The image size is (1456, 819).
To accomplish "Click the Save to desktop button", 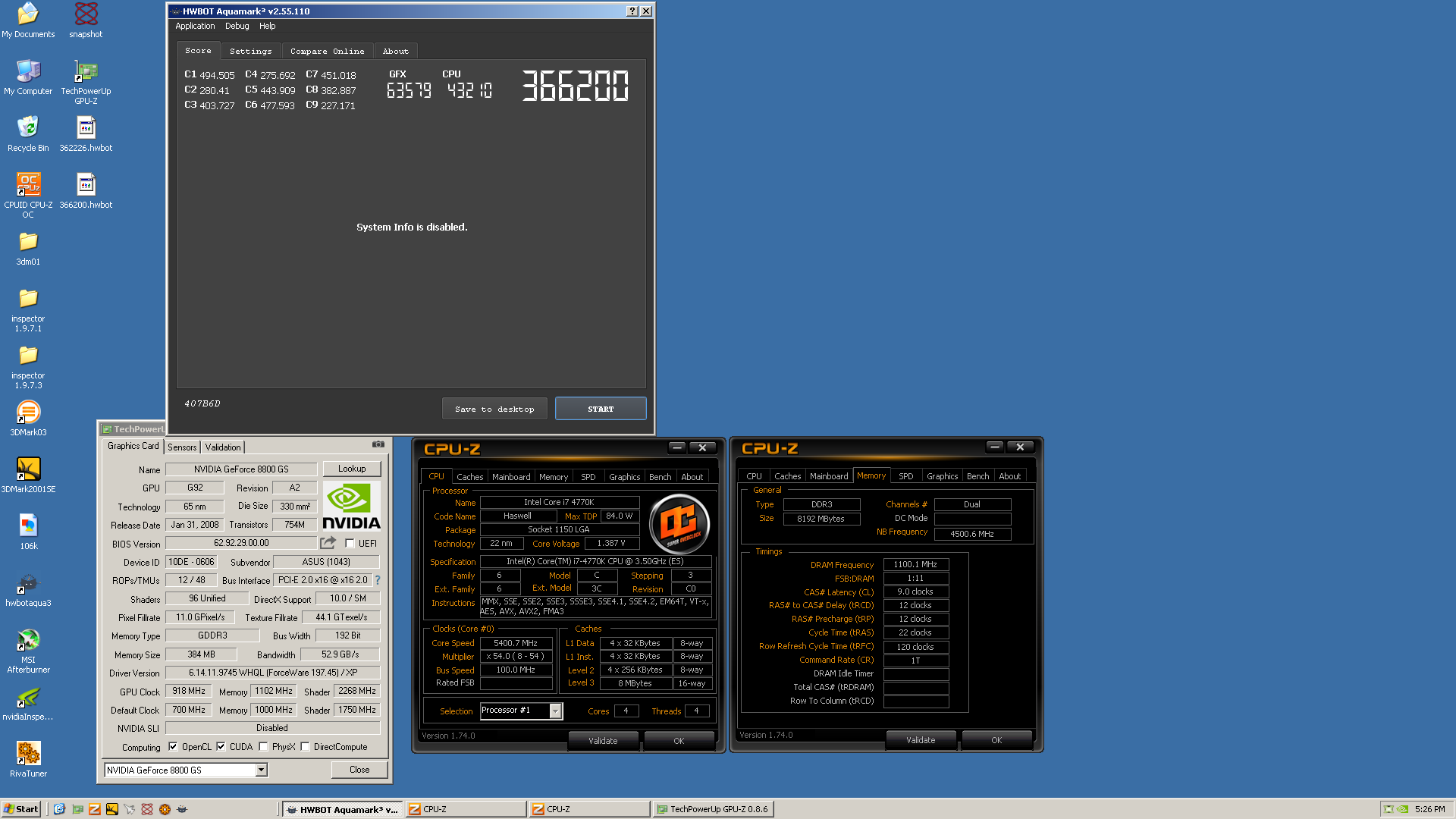I will (x=494, y=409).
